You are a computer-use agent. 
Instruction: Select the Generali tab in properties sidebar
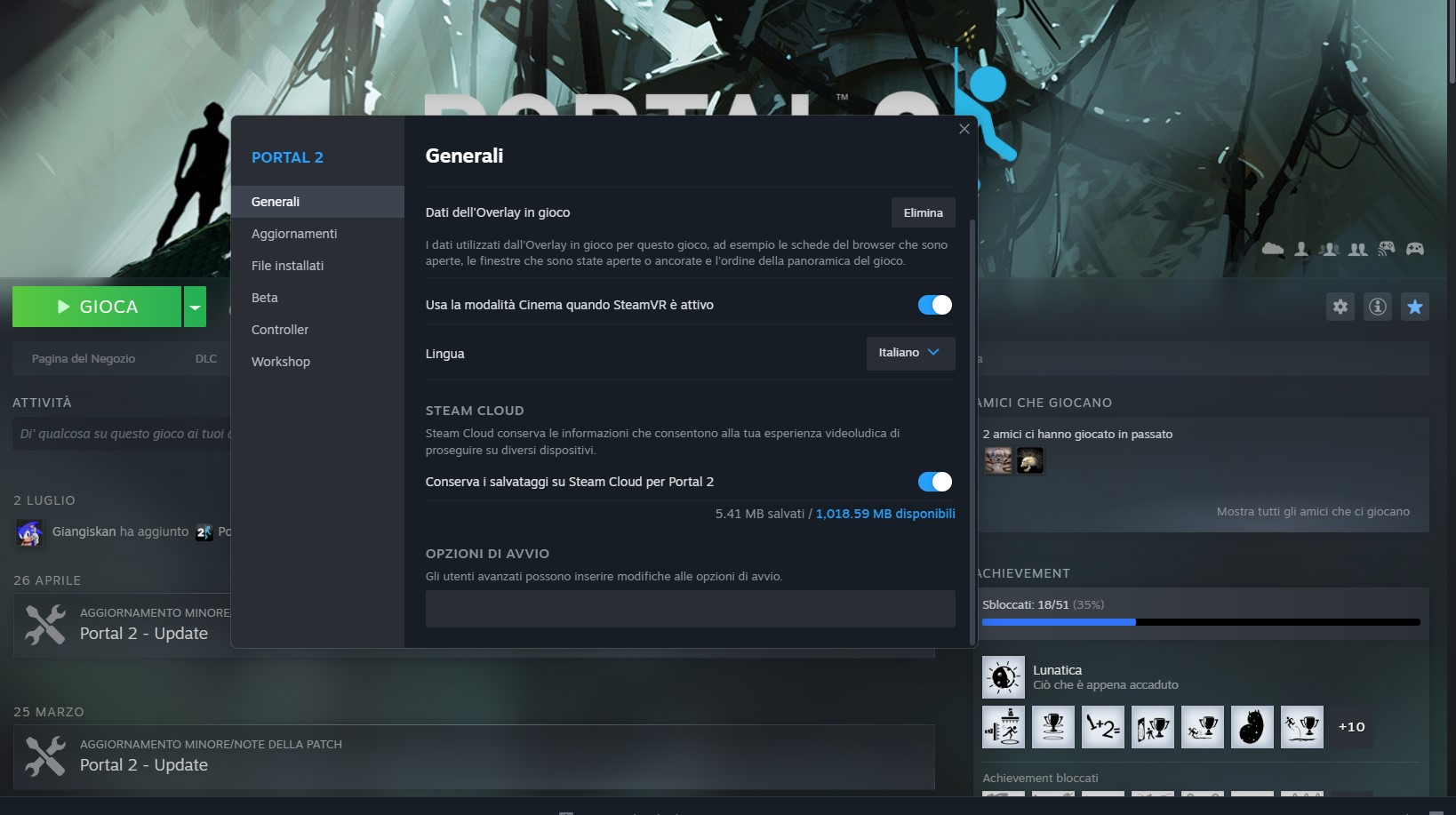tap(317, 202)
